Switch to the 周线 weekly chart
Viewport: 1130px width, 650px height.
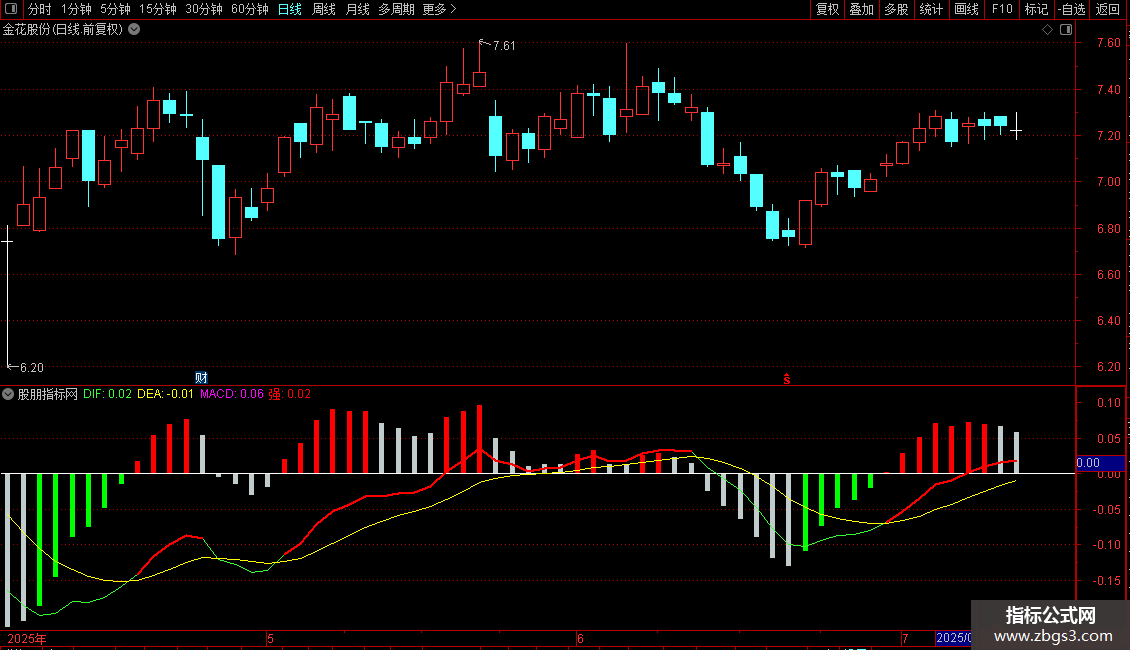(x=324, y=9)
